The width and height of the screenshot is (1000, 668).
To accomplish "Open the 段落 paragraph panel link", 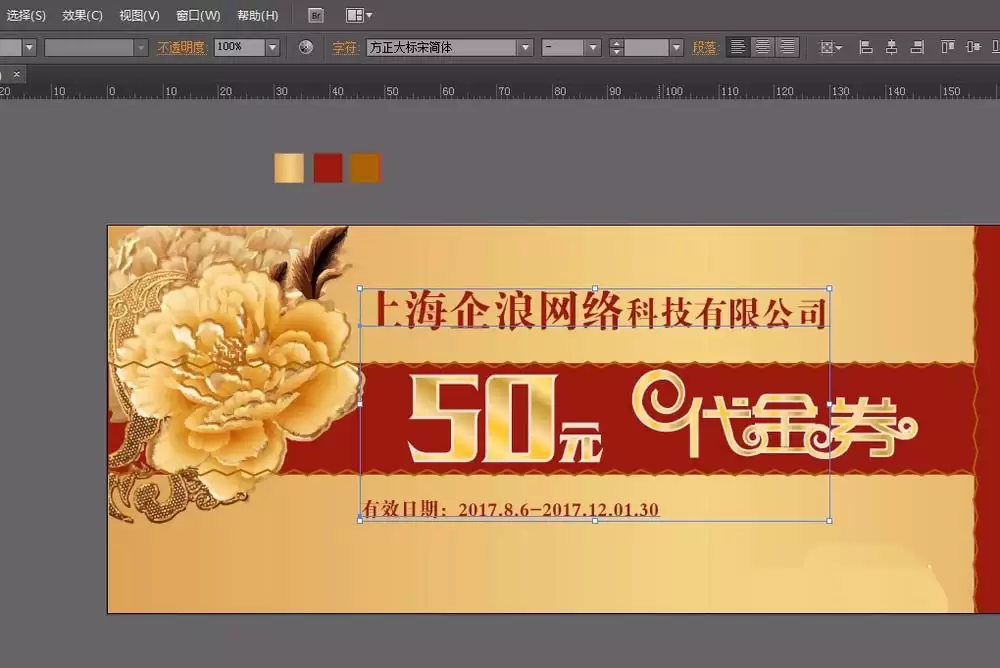I will pos(705,47).
